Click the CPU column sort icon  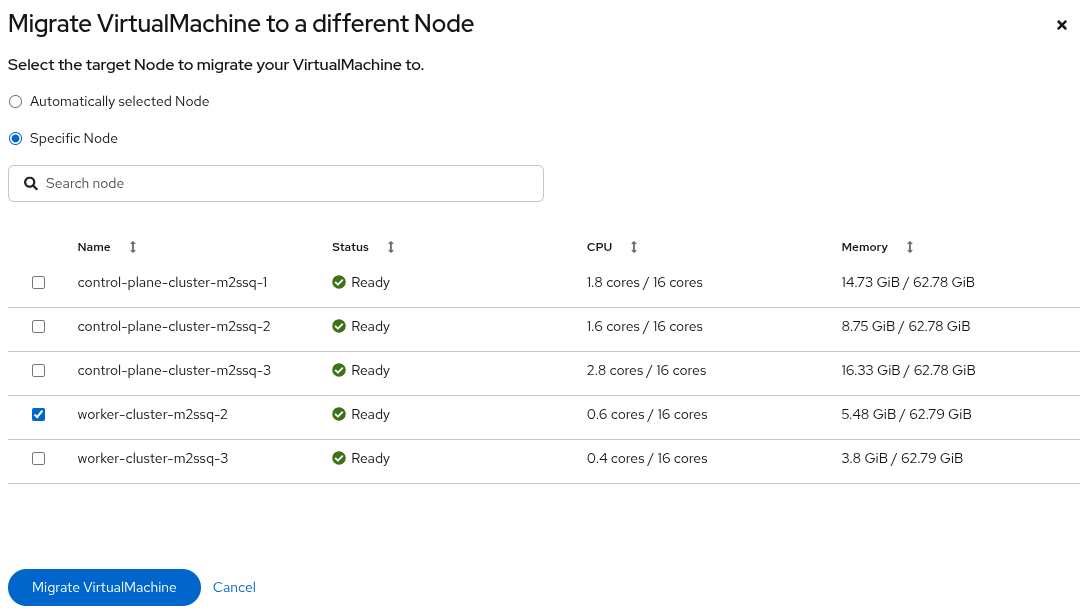pos(634,247)
